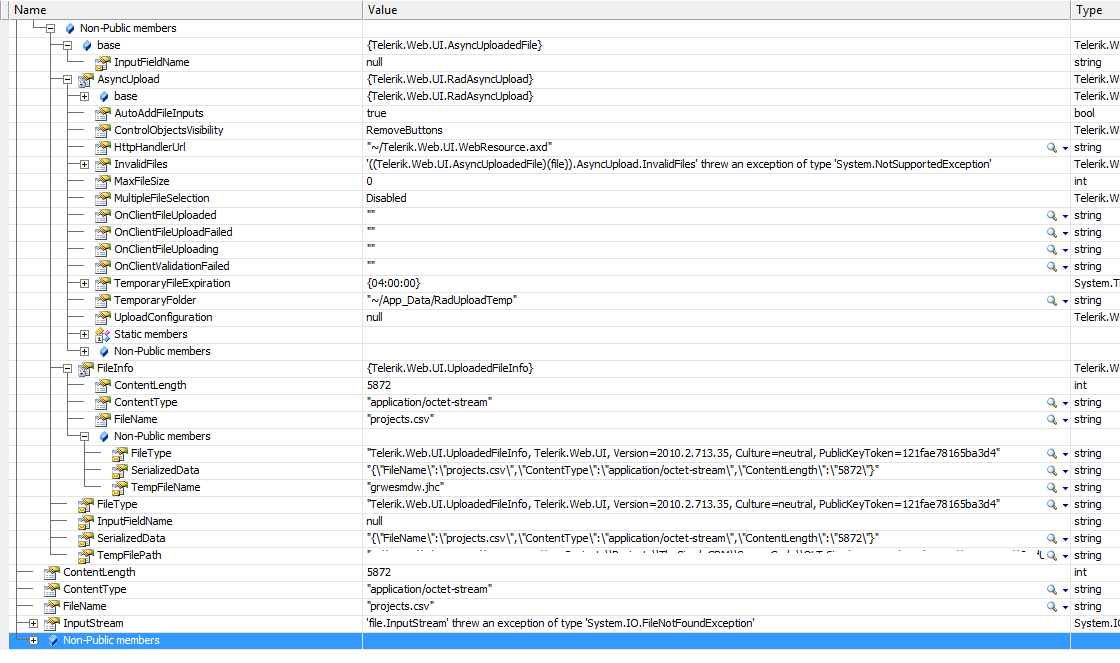Click the value "~/App_Data/RadUploadTemp"
This screenshot has width=1120, height=663.
click(441, 300)
